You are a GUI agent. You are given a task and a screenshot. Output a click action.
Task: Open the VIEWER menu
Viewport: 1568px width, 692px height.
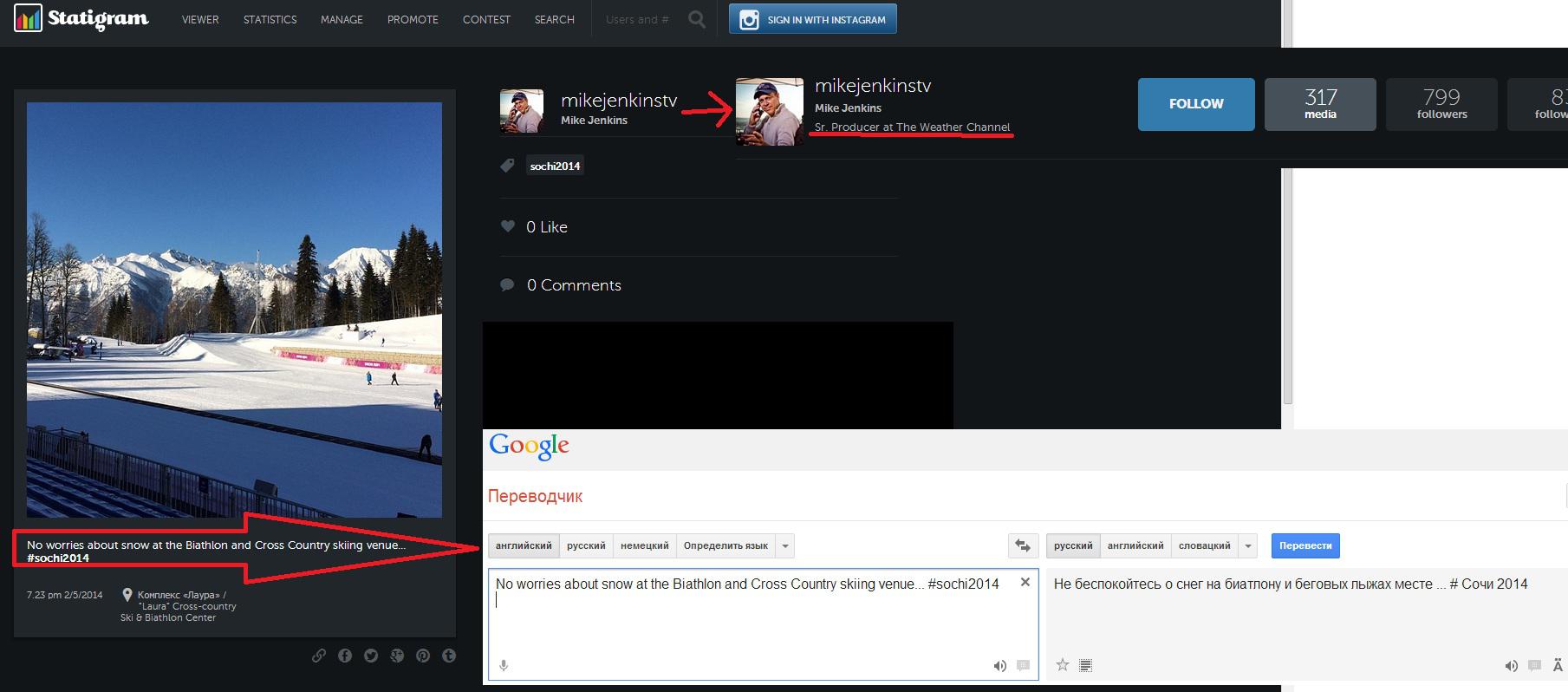pos(200,19)
